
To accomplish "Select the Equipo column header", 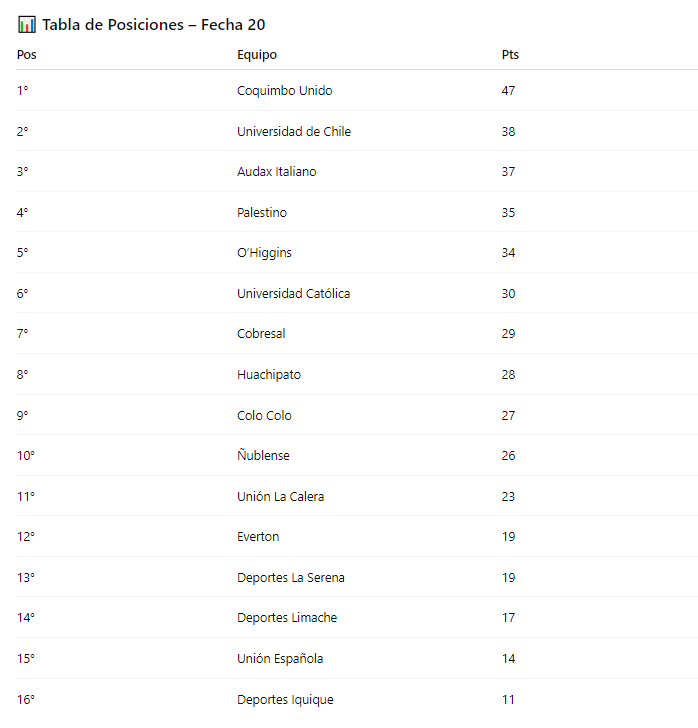I will 257,55.
